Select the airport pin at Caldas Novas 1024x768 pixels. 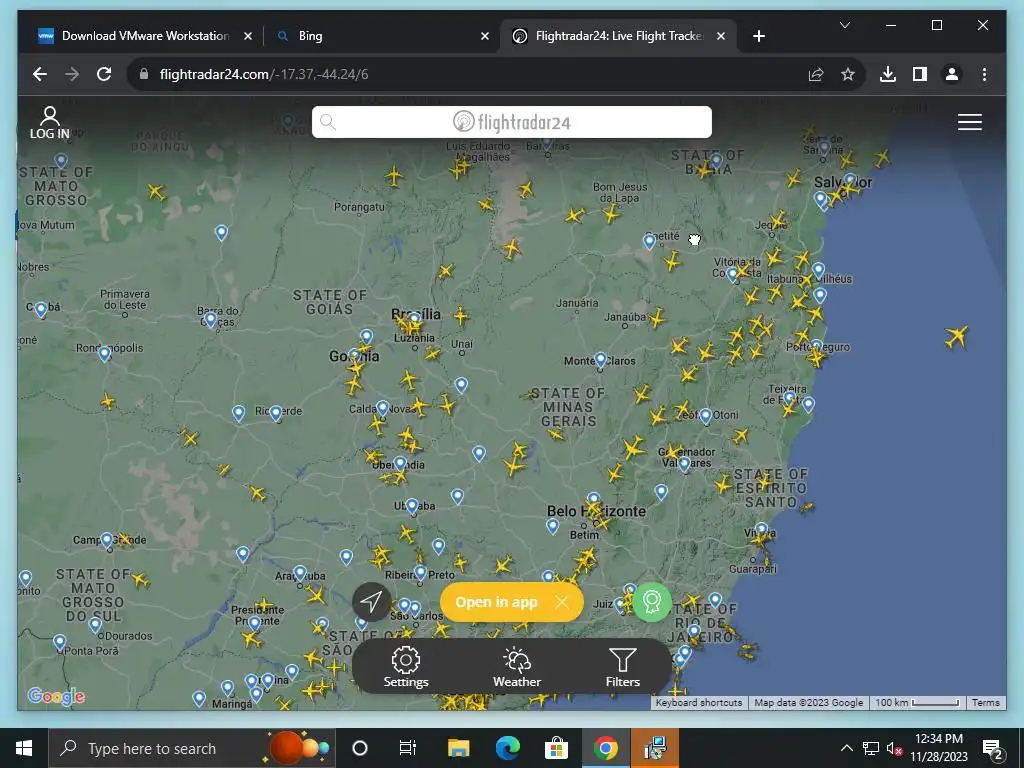coord(383,409)
